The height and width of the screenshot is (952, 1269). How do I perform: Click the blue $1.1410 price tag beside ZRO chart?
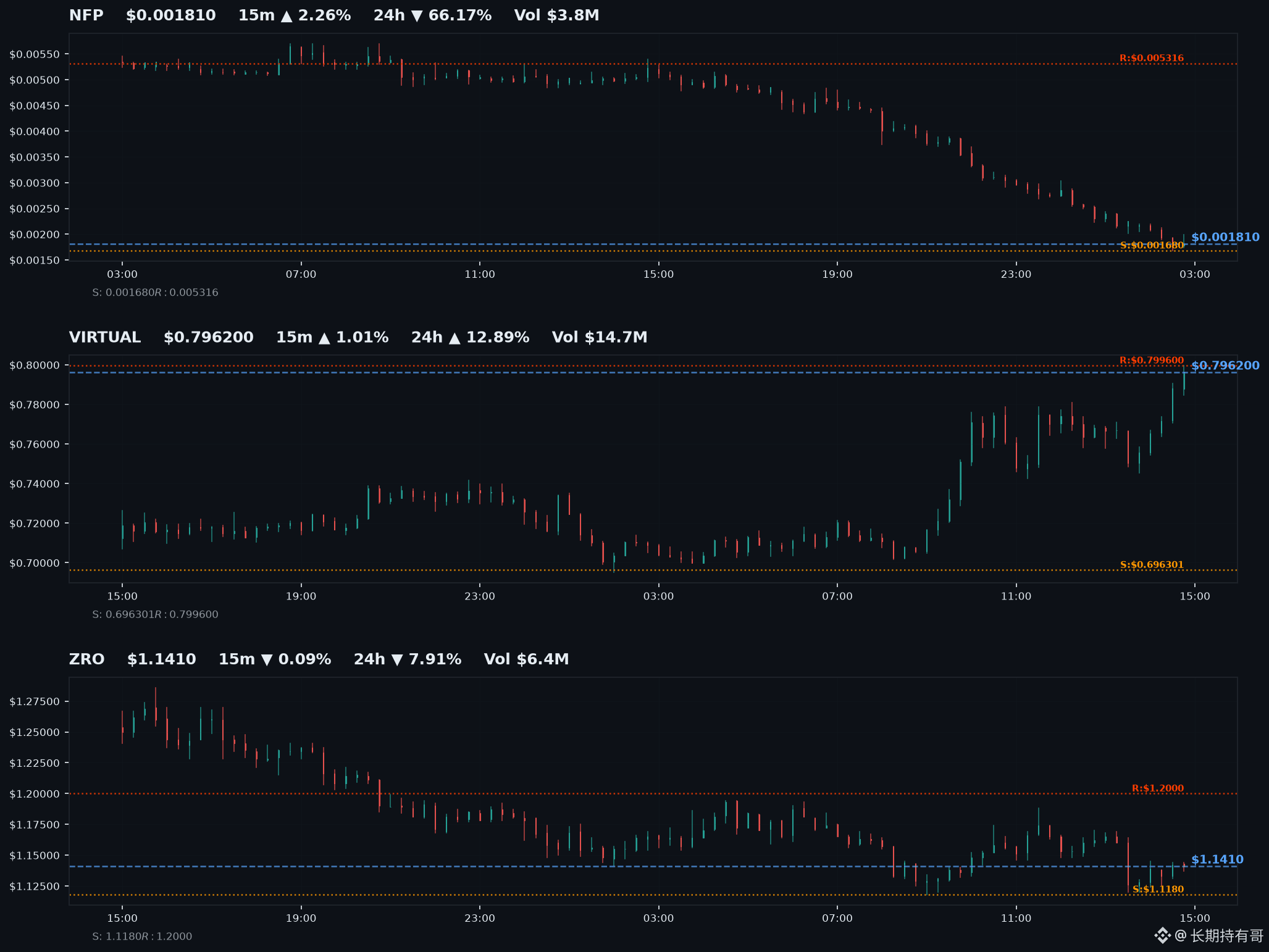(1217, 859)
